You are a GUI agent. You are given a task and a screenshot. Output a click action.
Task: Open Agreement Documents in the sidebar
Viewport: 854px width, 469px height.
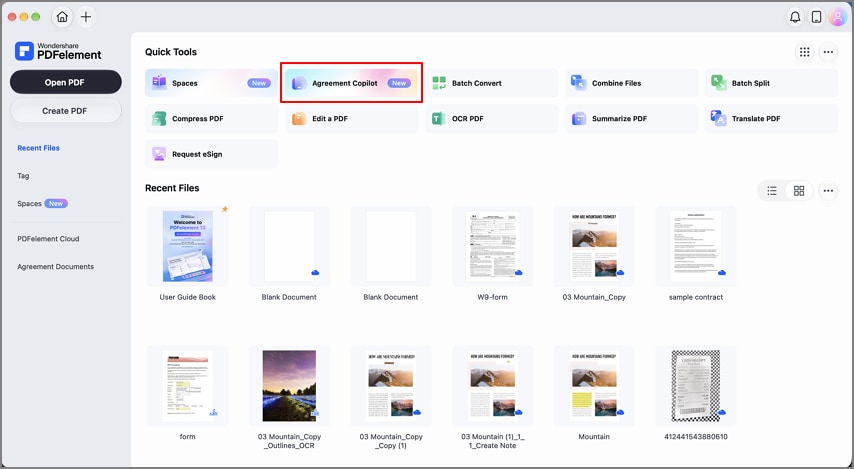coord(56,266)
